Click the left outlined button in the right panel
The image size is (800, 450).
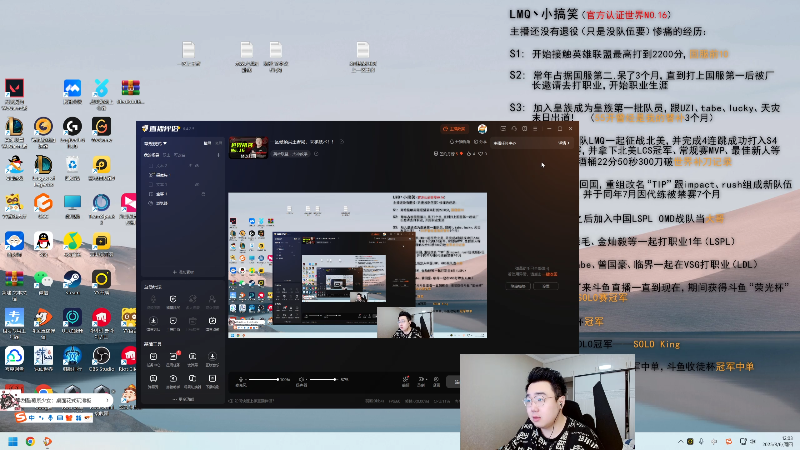518,286
